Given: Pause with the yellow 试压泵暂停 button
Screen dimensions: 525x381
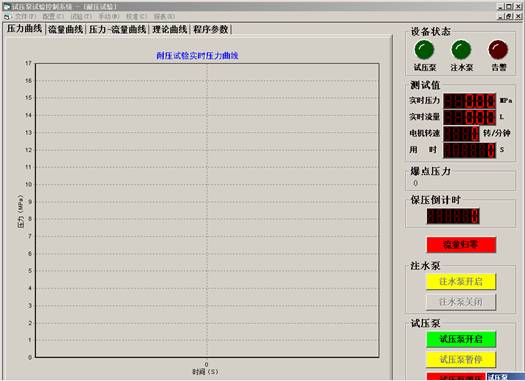Looking at the screenshot, I should (x=461, y=360).
